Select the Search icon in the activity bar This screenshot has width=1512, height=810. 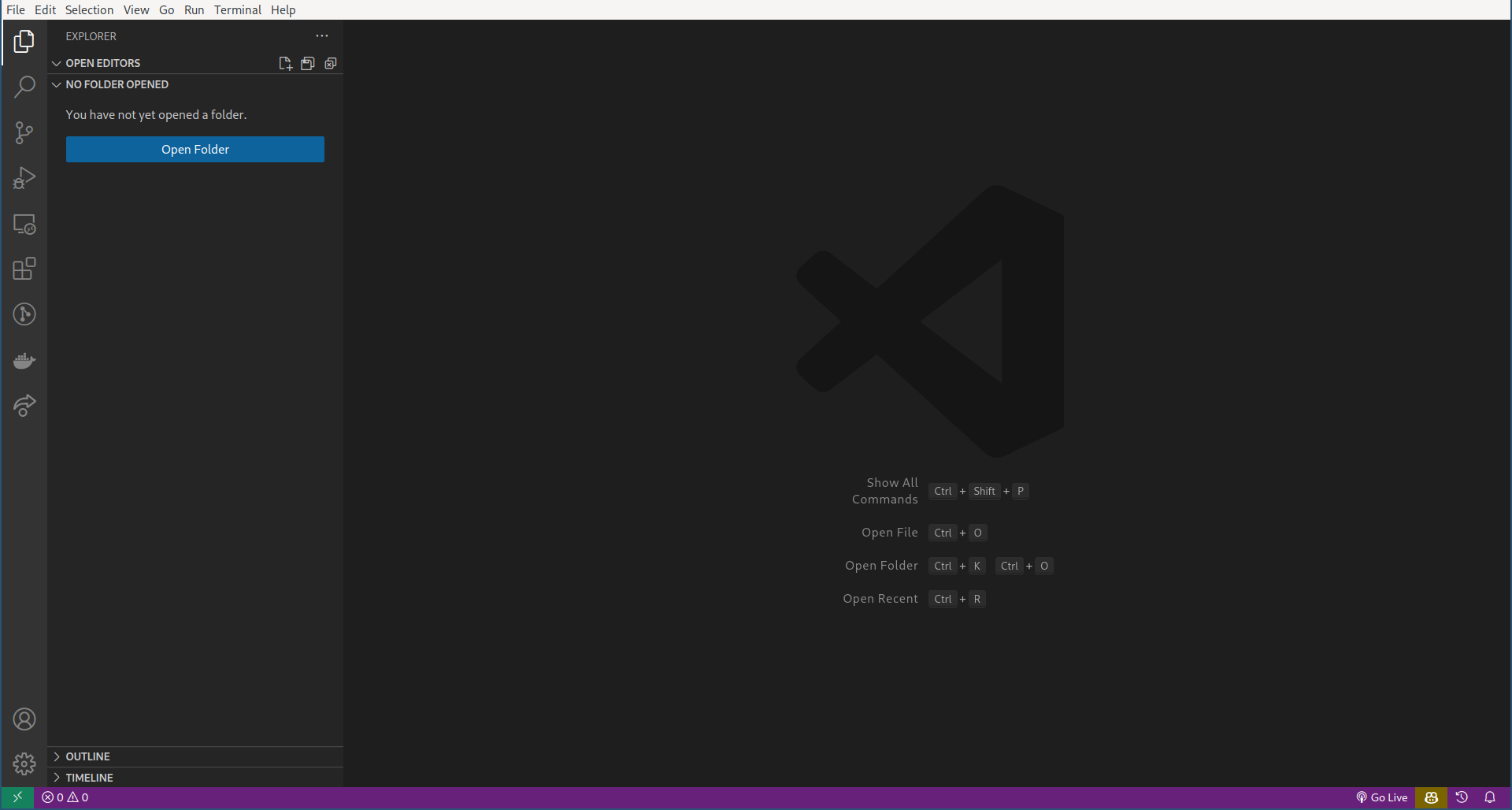click(24, 87)
